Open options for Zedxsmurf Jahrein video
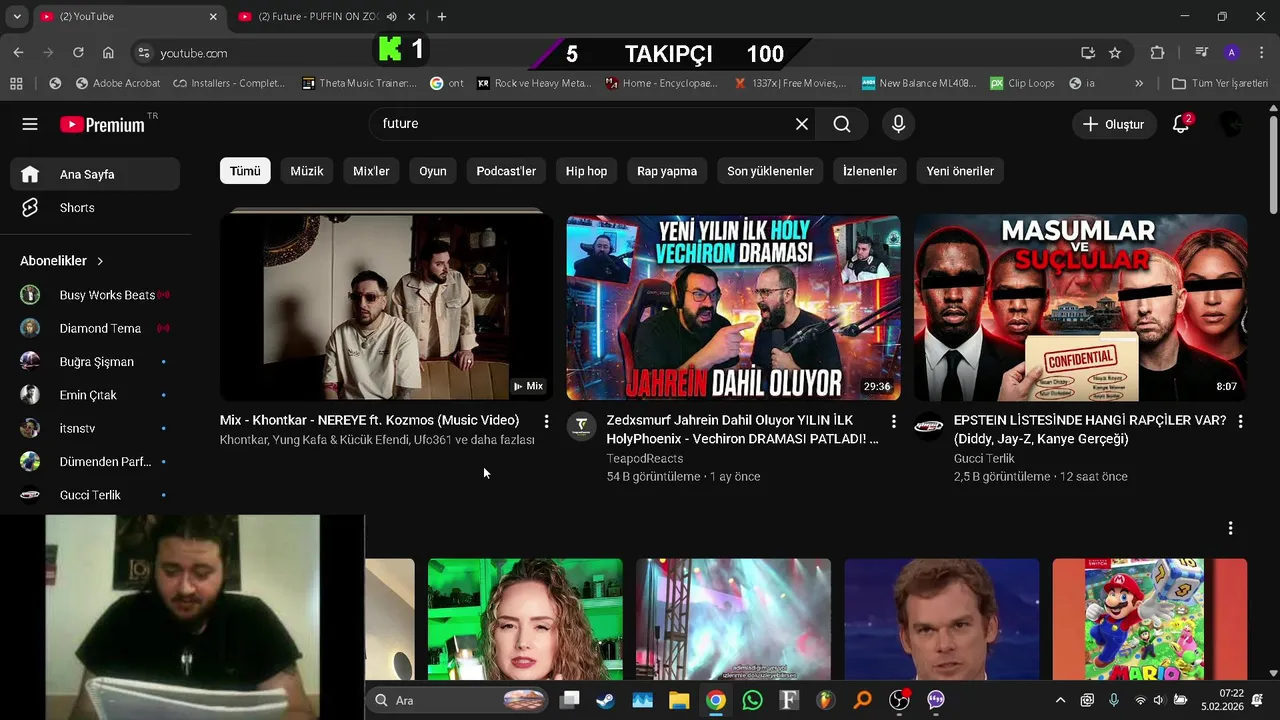Image resolution: width=1280 pixels, height=720 pixels. (x=893, y=422)
